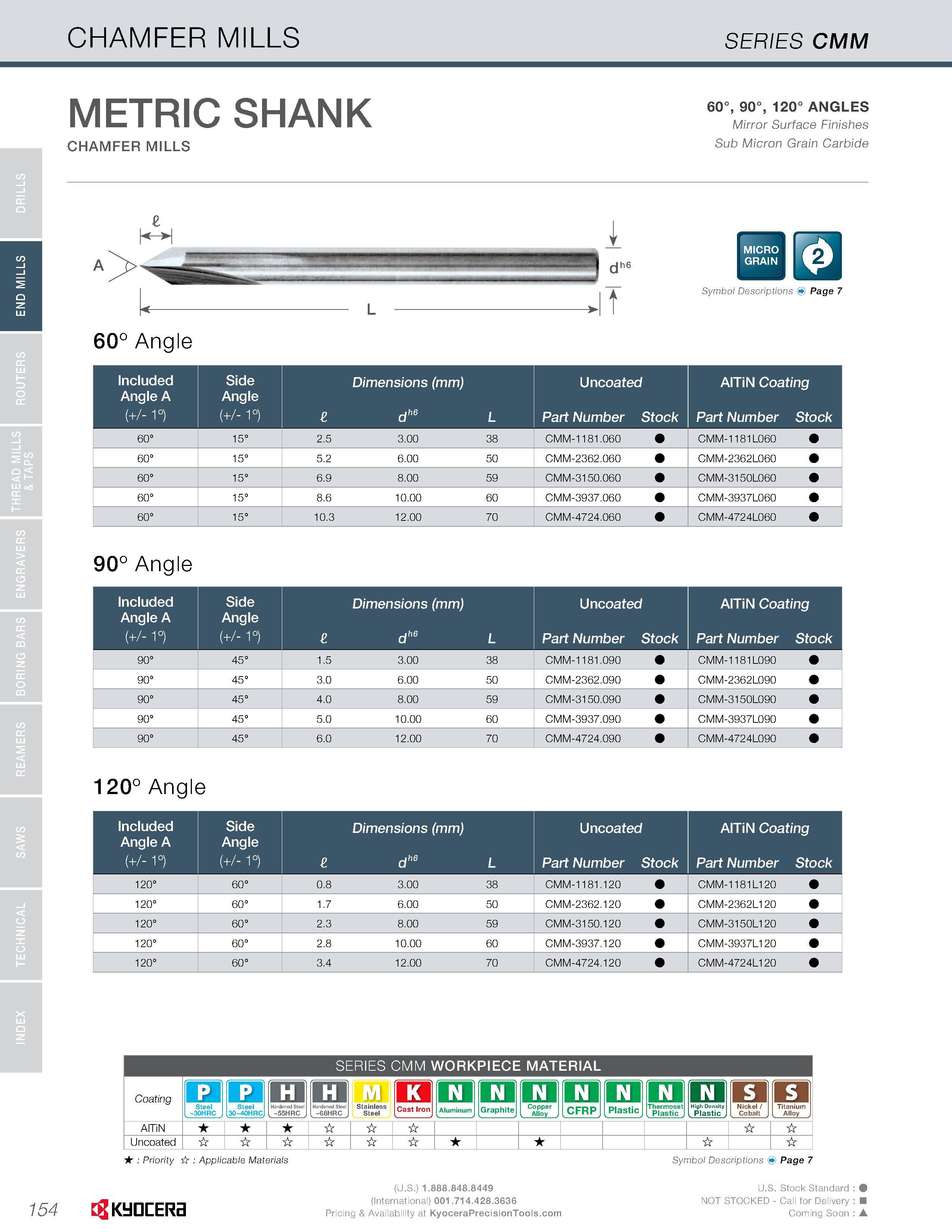The height and width of the screenshot is (1232, 952).
Task: Click the Graphite N icon
Action: [497, 1098]
